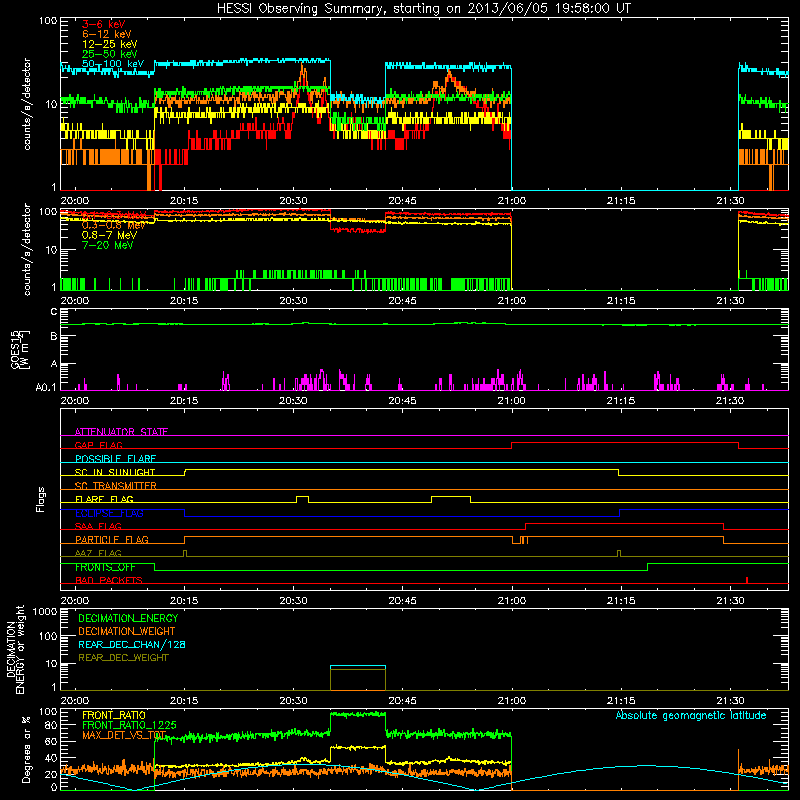Click 20:30 tick label under MeV plot
The height and width of the screenshot is (800, 800).
click(x=293, y=301)
